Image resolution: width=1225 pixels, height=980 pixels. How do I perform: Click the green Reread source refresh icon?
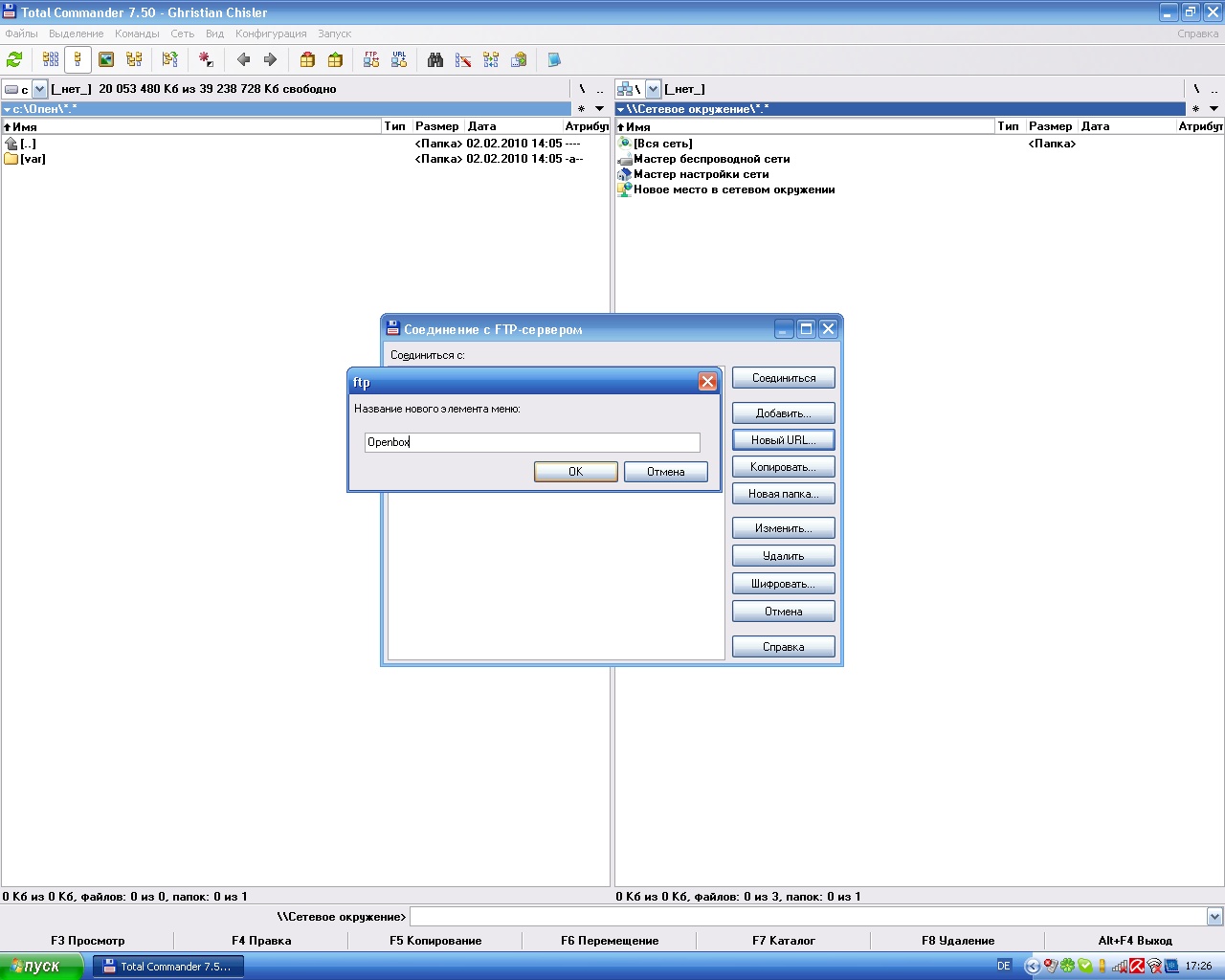point(14,59)
